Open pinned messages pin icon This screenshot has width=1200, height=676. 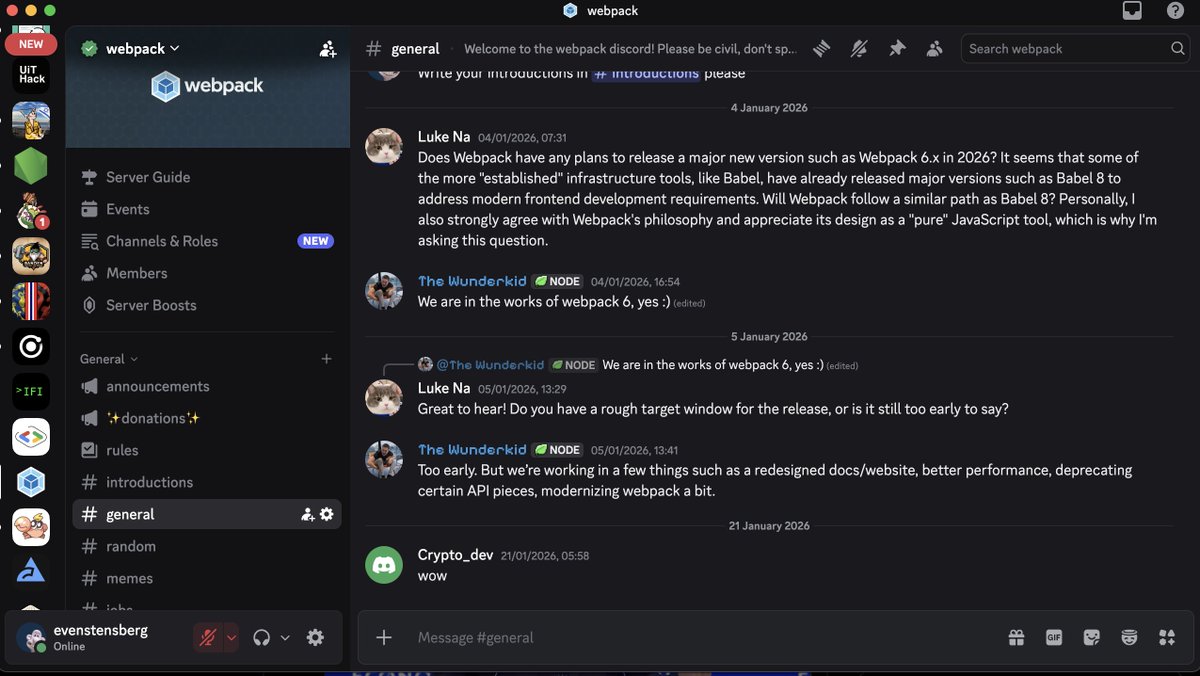click(897, 48)
